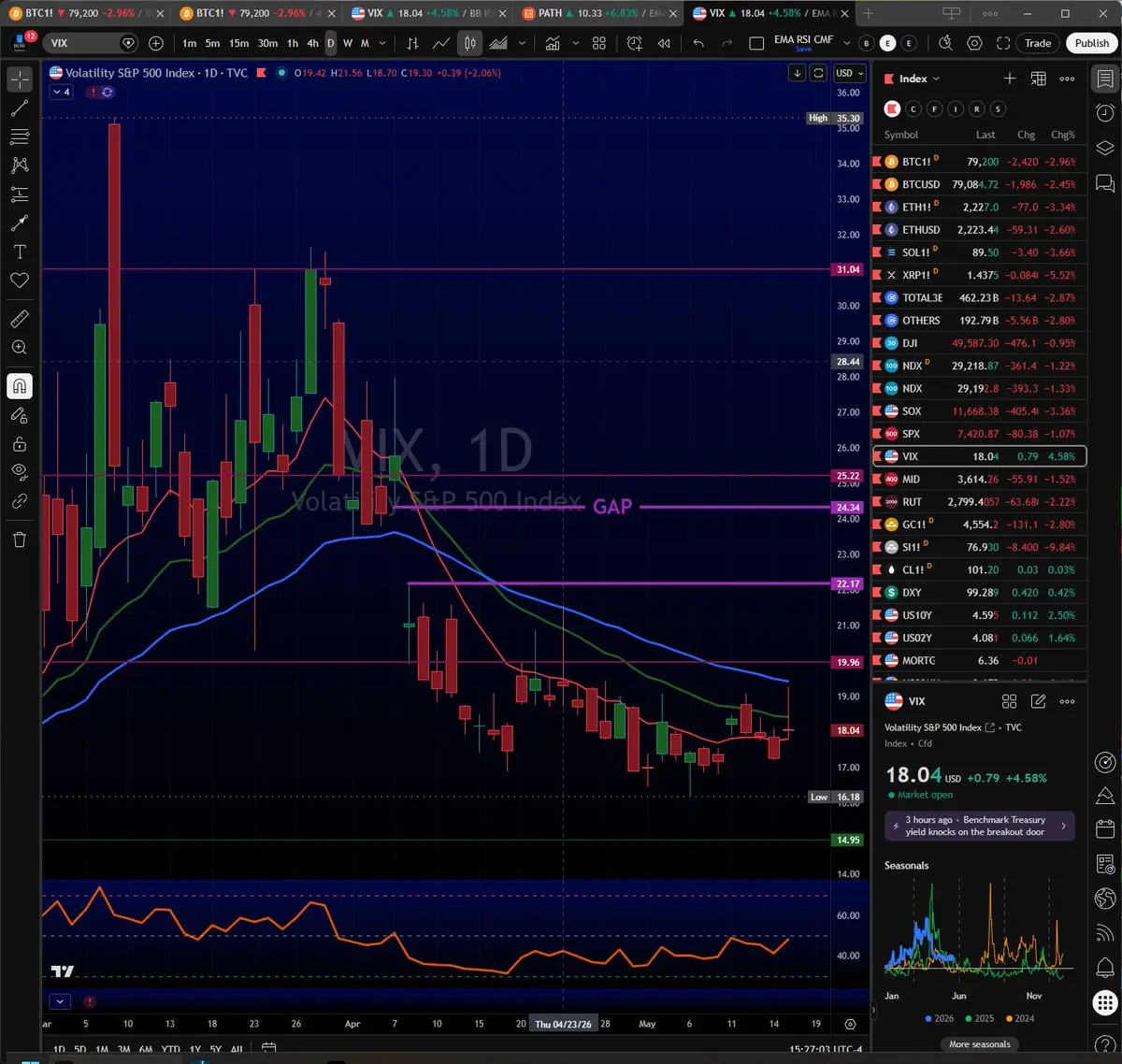Select the crosshair cursor tool
1122x1064 pixels.
pos(20,79)
